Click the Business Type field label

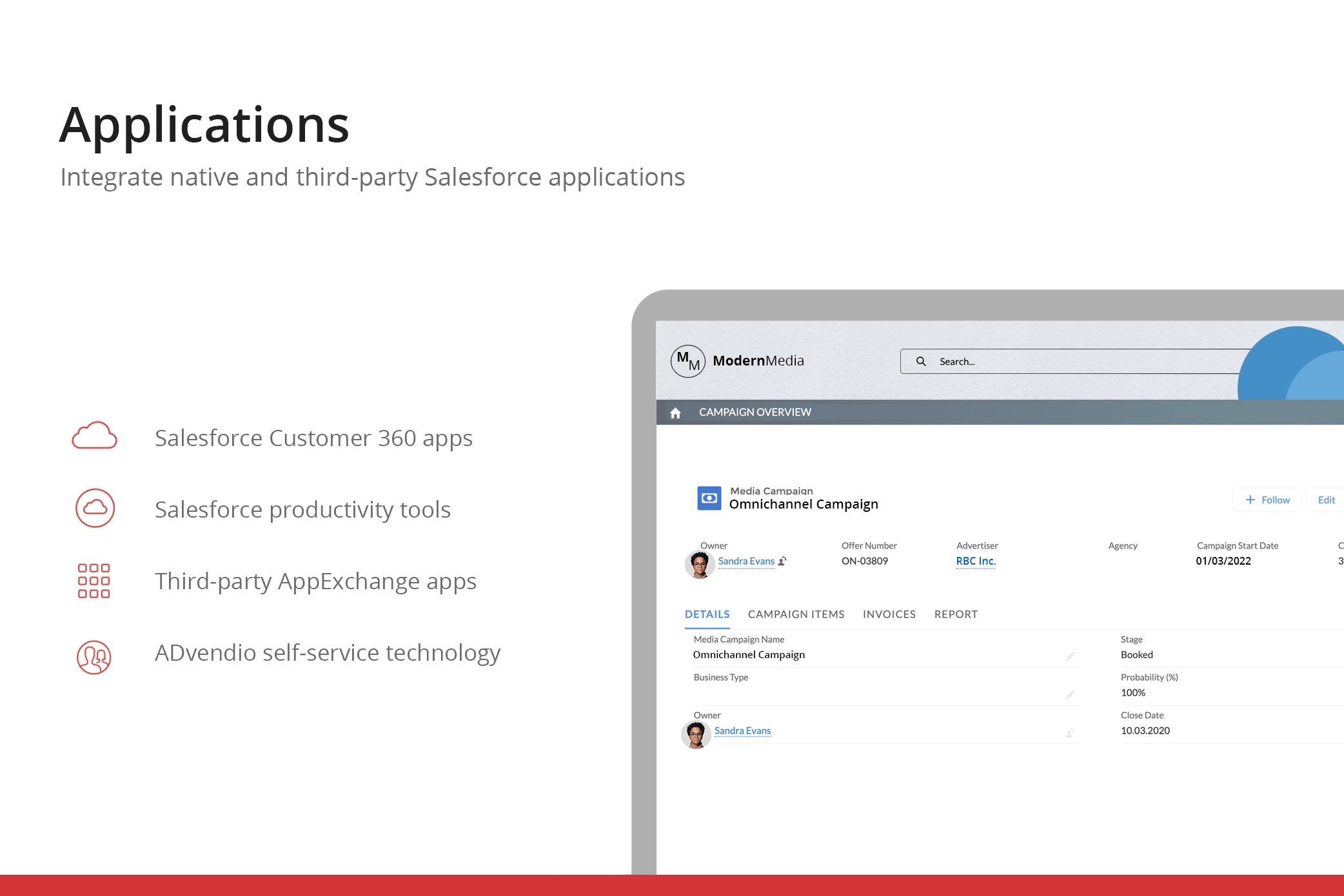[720, 677]
